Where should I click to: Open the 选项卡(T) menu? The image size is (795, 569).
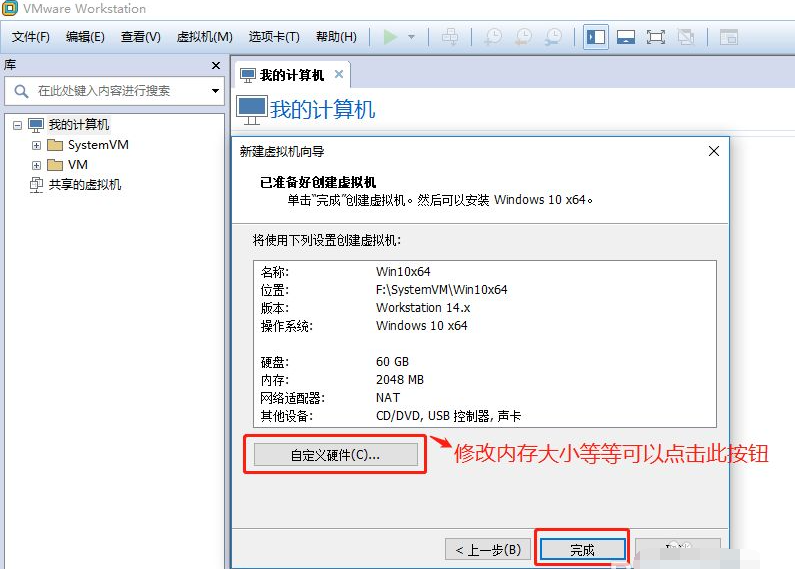[274, 37]
